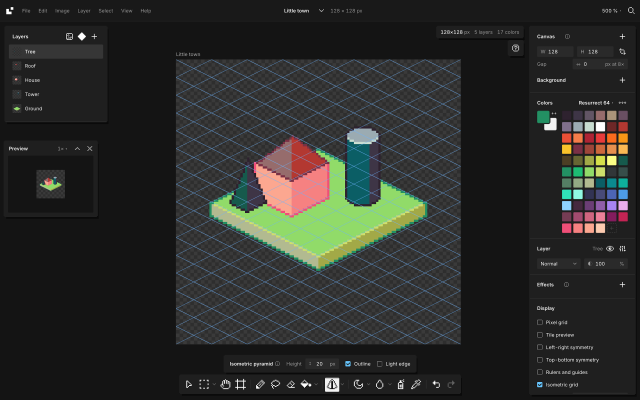Swap canvas width and height icon
The width and height of the screenshot is (640, 400).
pos(622,52)
